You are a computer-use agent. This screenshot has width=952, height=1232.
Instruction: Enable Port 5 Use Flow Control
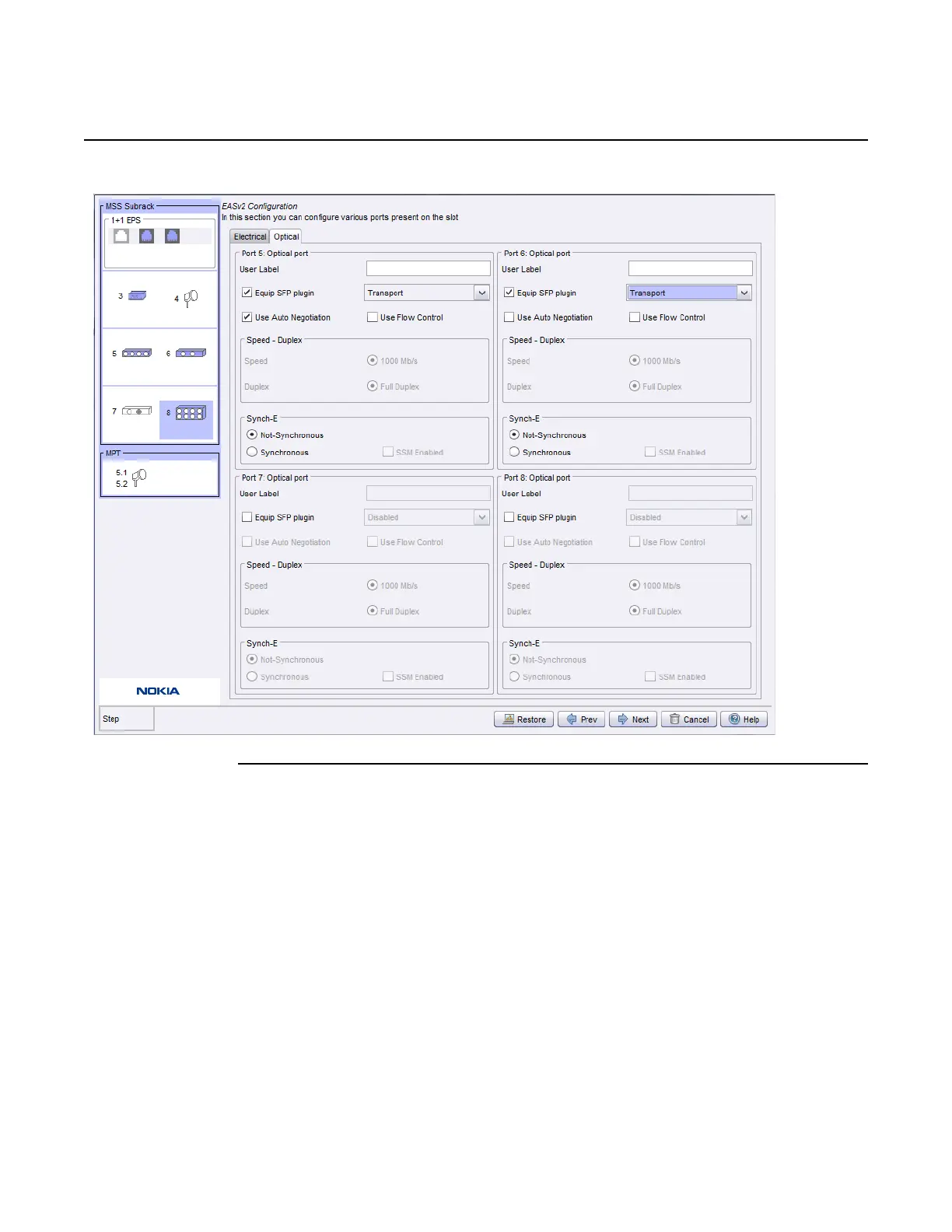[x=372, y=317]
